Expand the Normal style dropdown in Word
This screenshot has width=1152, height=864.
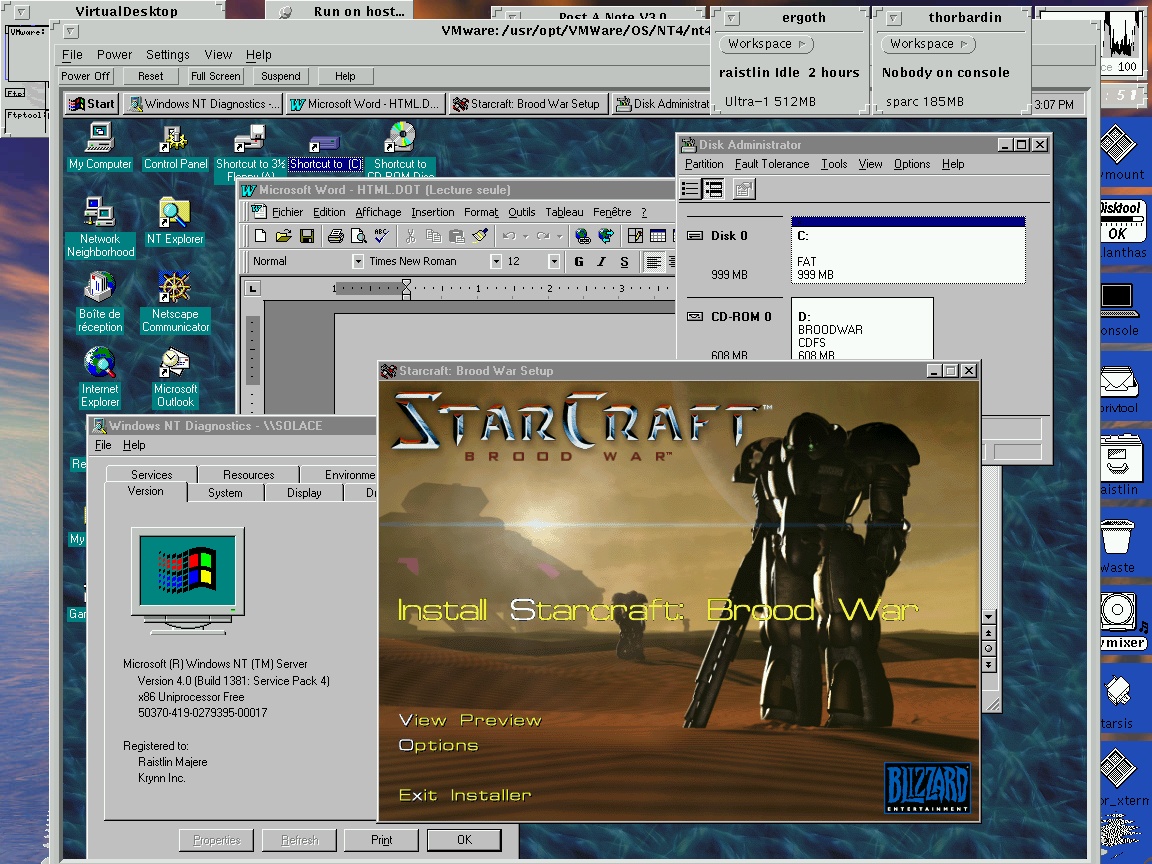pyautogui.click(x=358, y=262)
